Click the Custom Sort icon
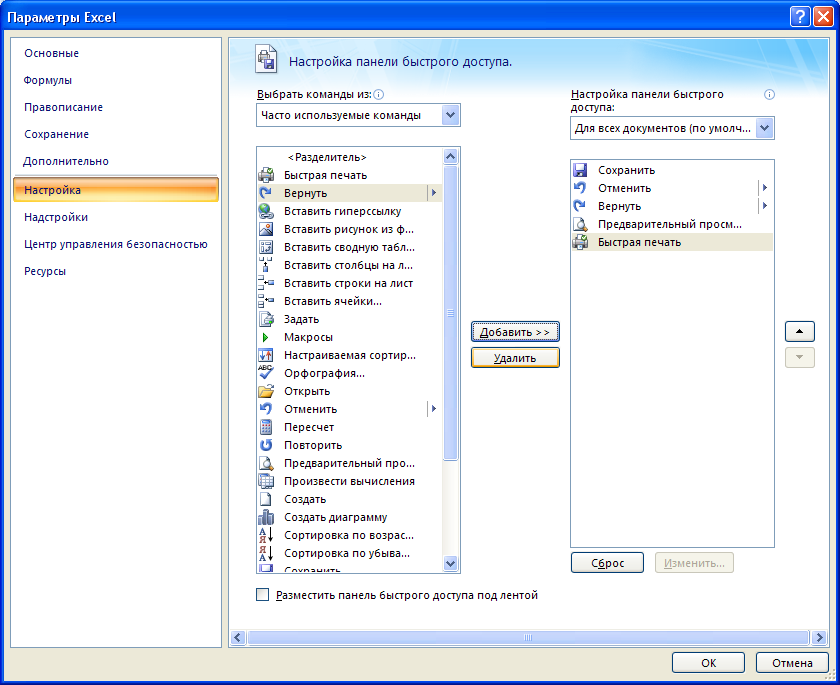 tap(266, 355)
